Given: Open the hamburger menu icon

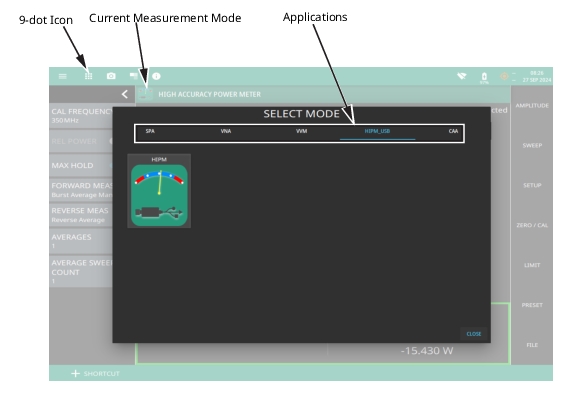Looking at the screenshot, I should [63, 76].
